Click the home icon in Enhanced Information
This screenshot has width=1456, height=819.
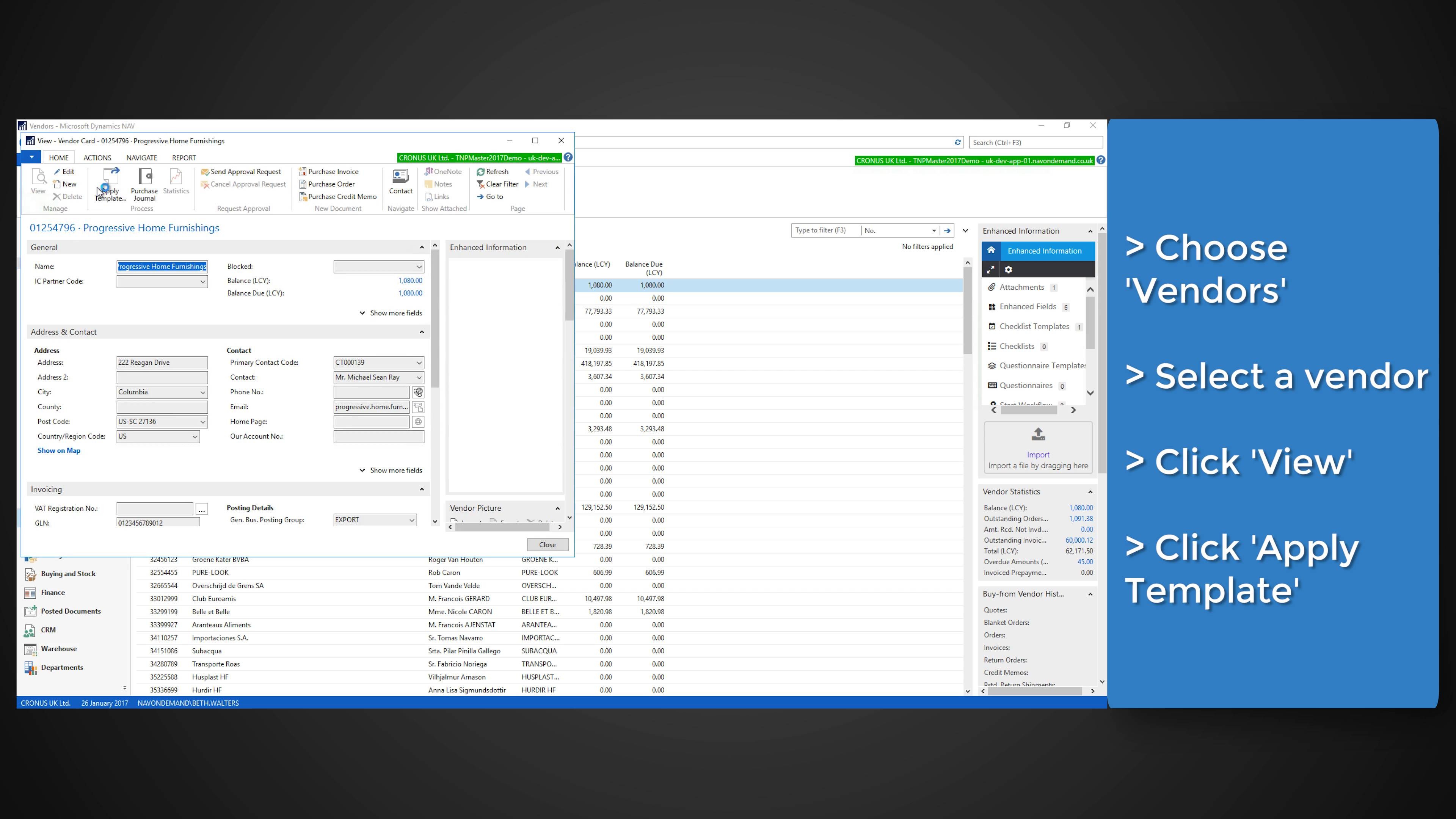coord(992,250)
